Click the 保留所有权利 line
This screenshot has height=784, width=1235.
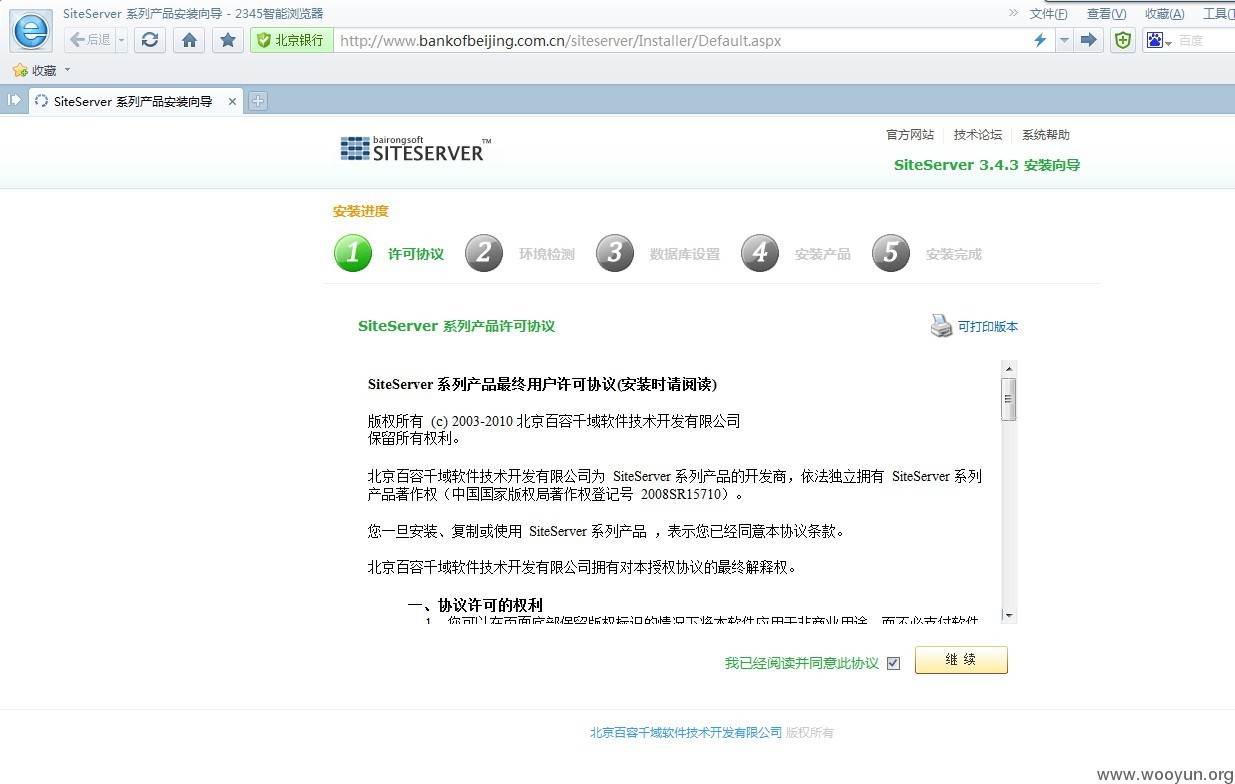coord(414,438)
